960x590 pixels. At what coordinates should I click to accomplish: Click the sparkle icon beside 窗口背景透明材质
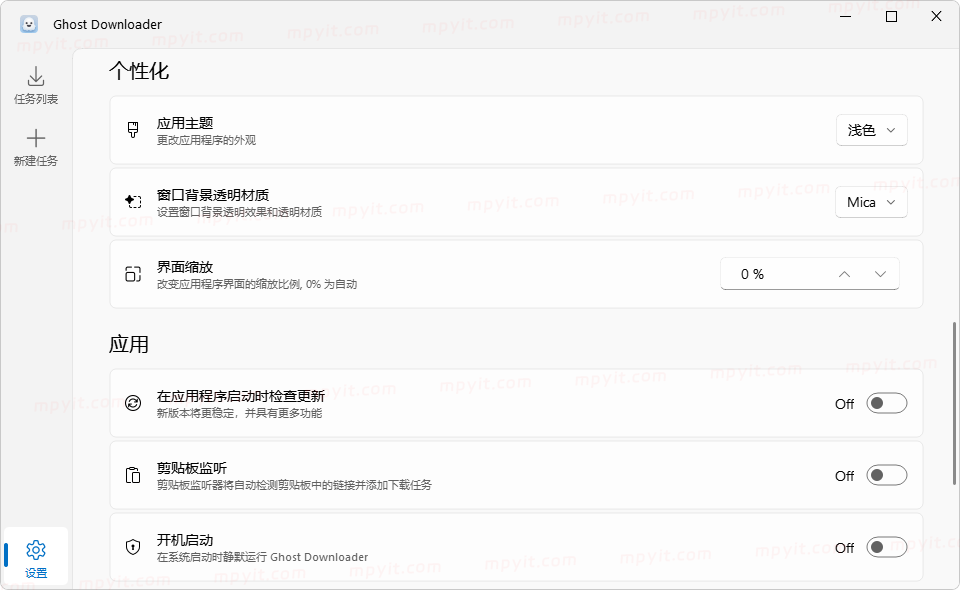click(x=133, y=201)
